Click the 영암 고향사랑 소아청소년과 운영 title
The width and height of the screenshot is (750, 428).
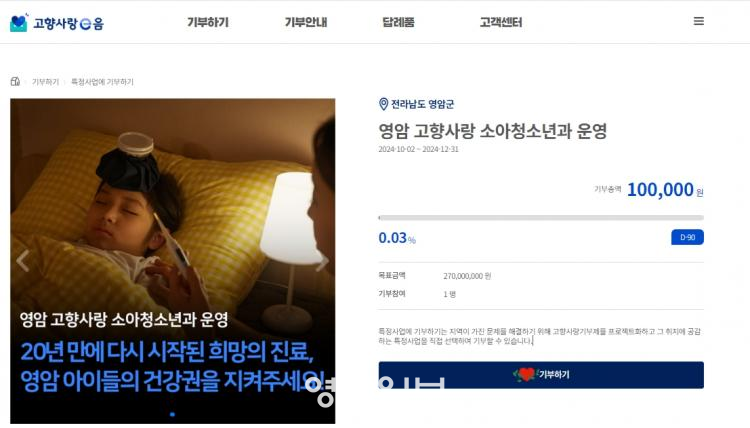493,131
